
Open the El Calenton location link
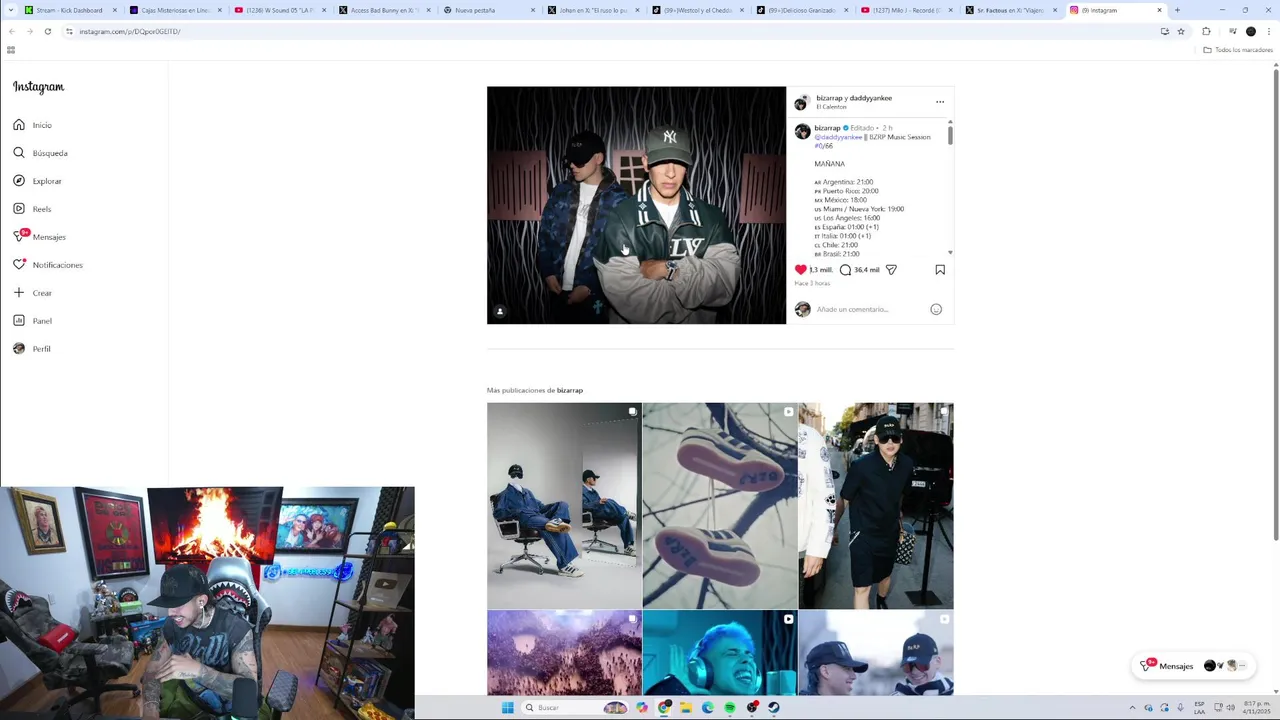[x=831, y=107]
